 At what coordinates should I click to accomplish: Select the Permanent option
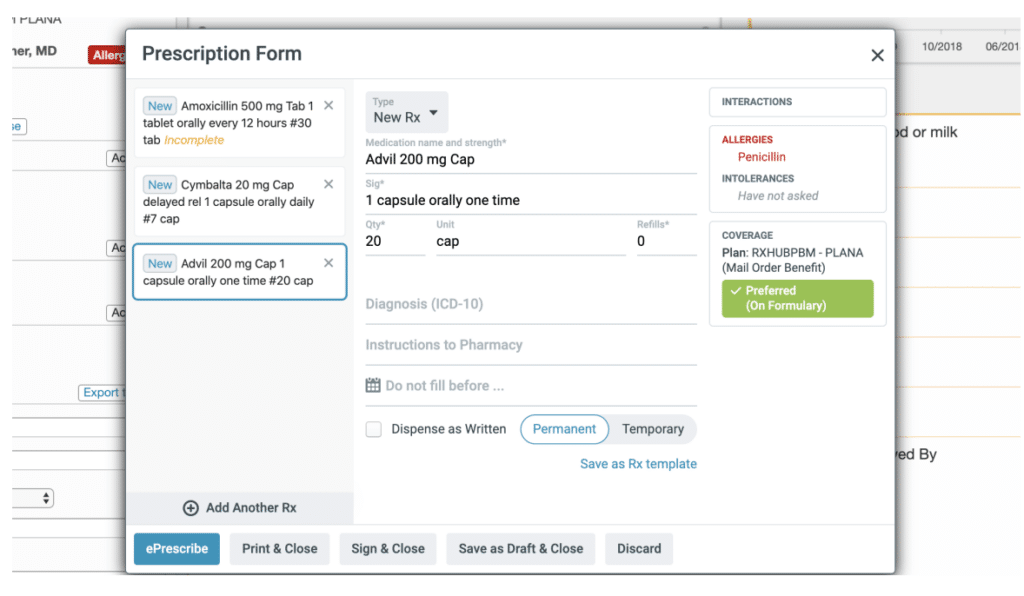point(564,429)
